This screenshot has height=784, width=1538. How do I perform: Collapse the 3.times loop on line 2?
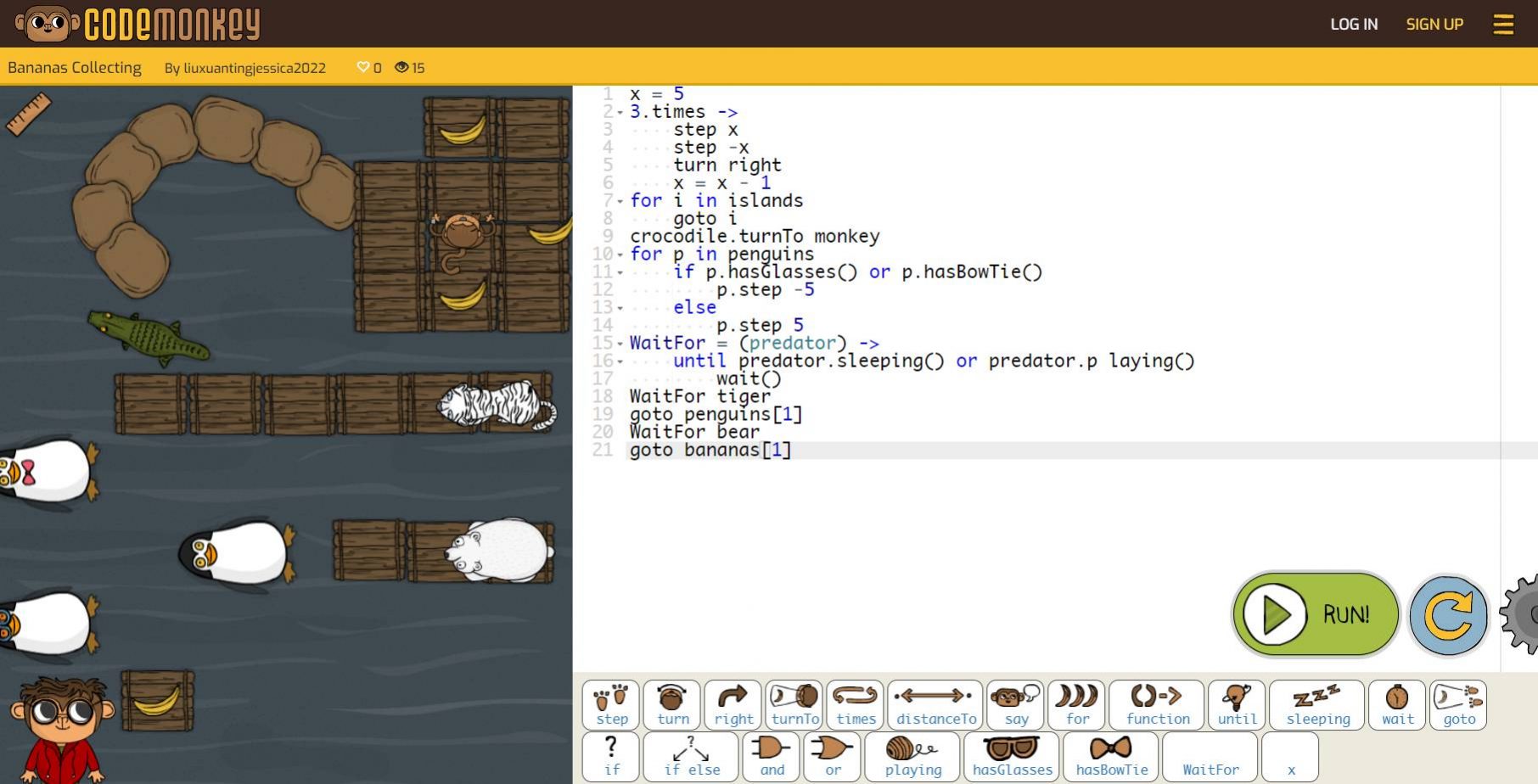pyautogui.click(x=620, y=113)
